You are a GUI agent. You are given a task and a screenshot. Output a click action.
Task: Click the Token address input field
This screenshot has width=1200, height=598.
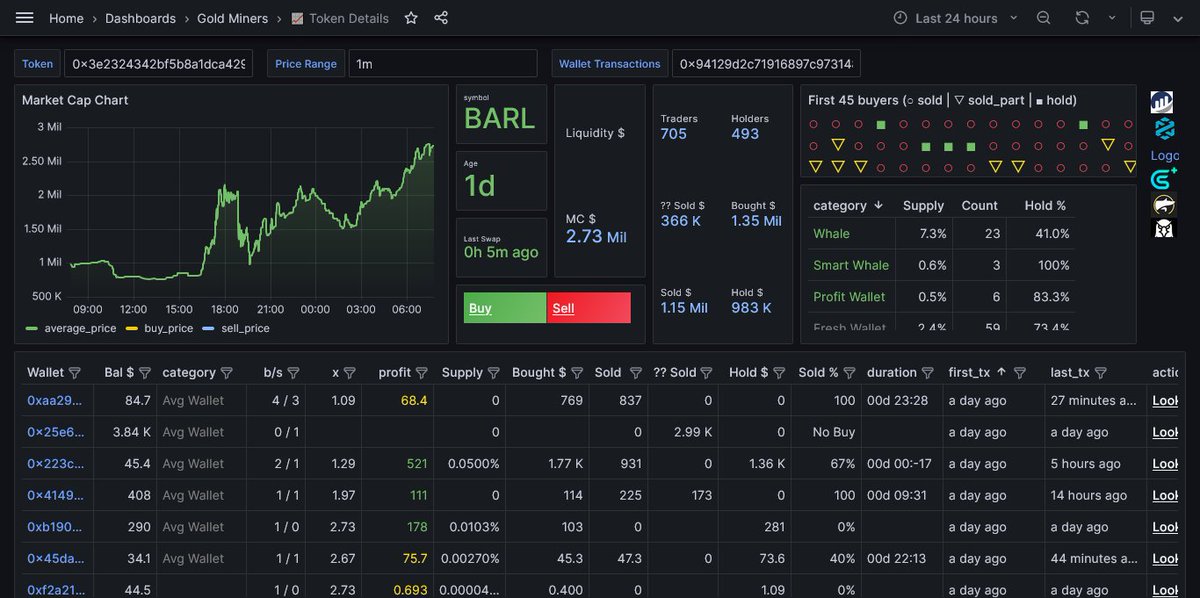click(x=158, y=63)
